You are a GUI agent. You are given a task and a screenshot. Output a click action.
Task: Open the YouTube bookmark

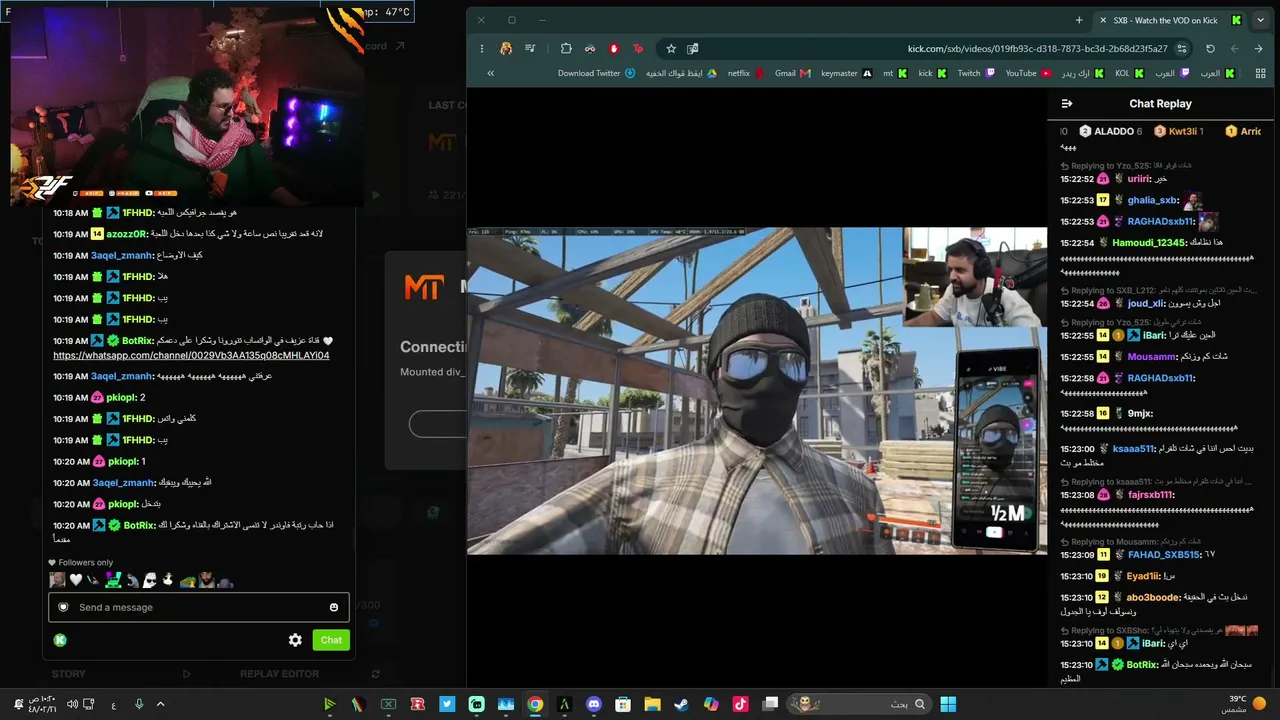[x=1028, y=73]
